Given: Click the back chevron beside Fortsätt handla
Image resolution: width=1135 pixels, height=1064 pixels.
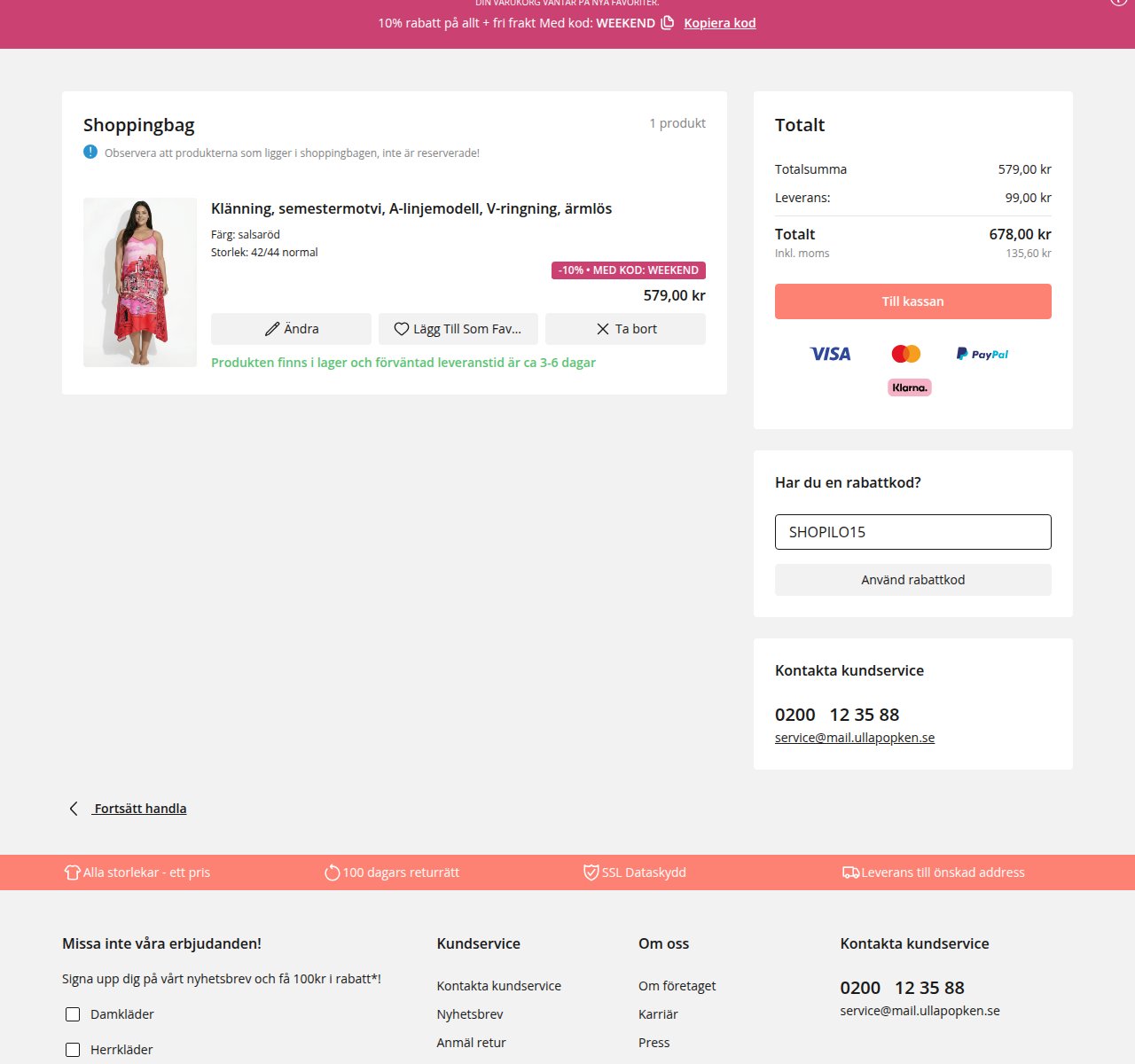Looking at the screenshot, I should (74, 809).
